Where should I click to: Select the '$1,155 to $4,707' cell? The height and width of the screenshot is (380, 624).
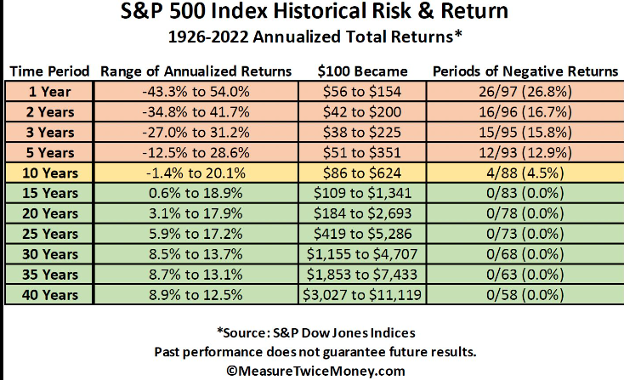coord(362,254)
